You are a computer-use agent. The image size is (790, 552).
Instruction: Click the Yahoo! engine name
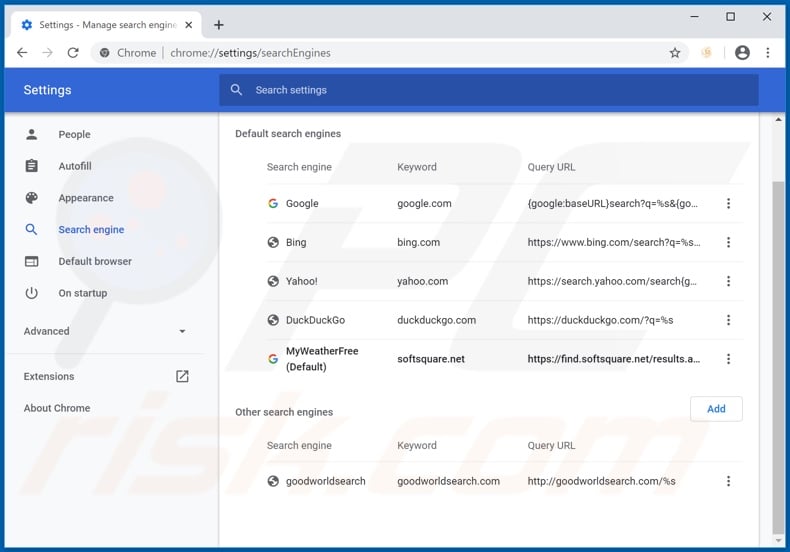coord(301,281)
